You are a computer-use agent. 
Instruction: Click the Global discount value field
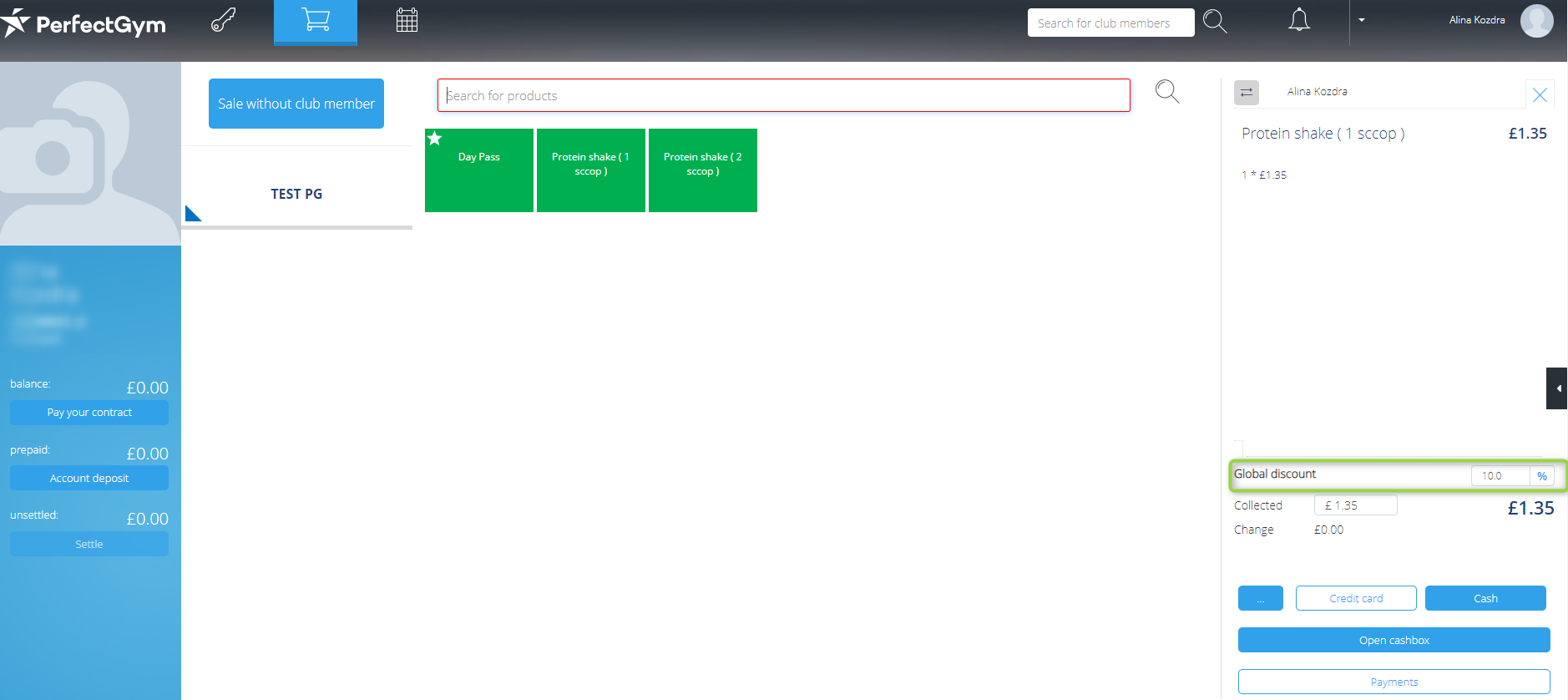[1500, 476]
